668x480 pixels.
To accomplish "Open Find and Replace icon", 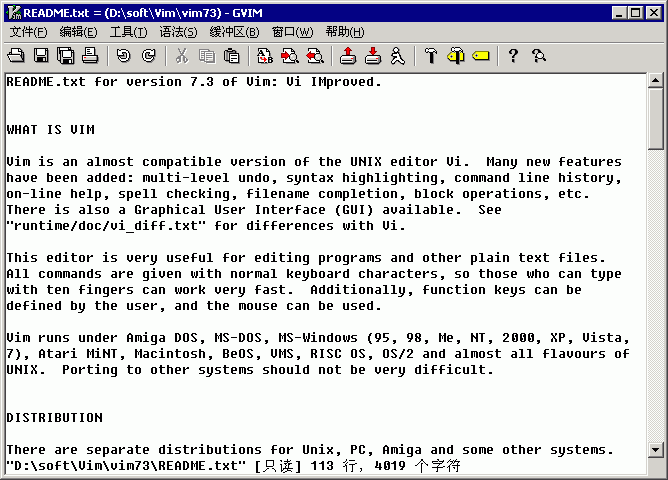I will click(x=265, y=56).
